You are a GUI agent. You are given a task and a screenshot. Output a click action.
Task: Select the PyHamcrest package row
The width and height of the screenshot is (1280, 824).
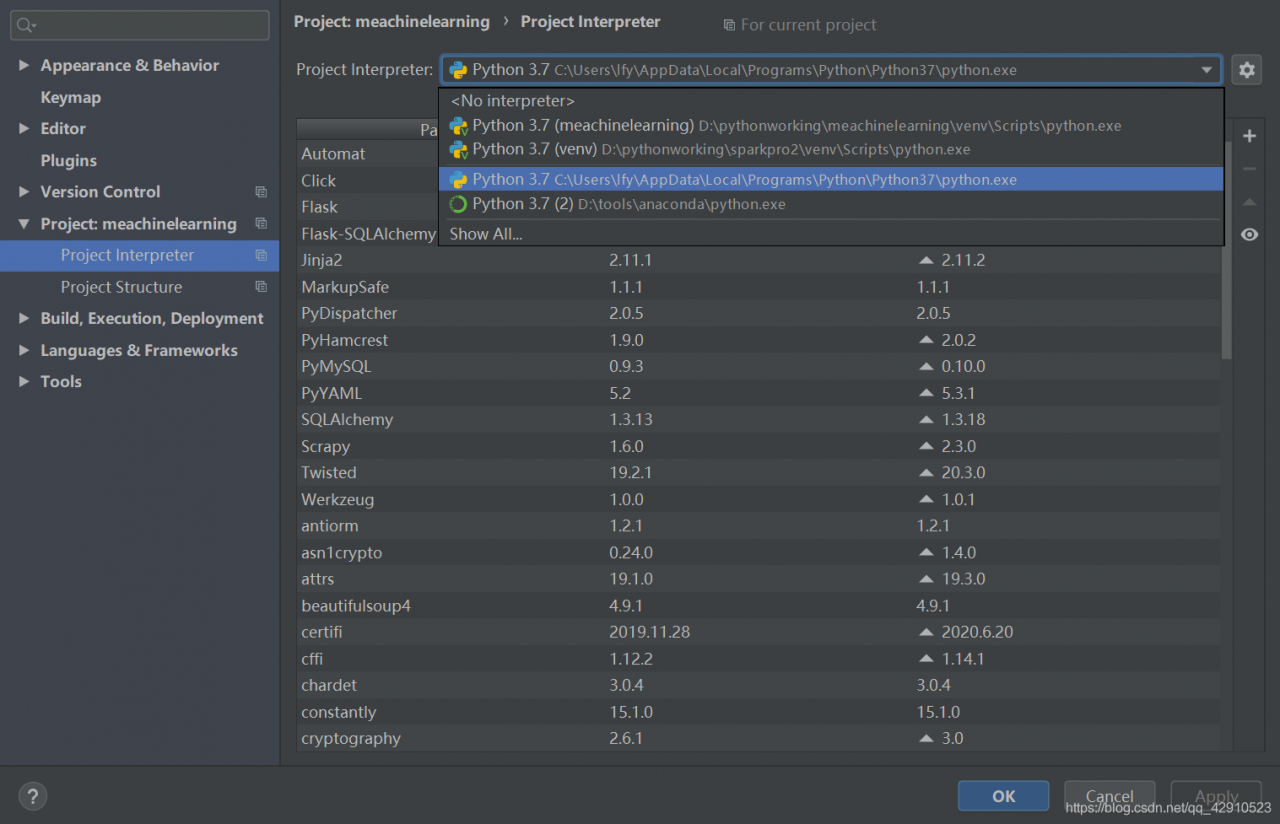(x=760, y=340)
